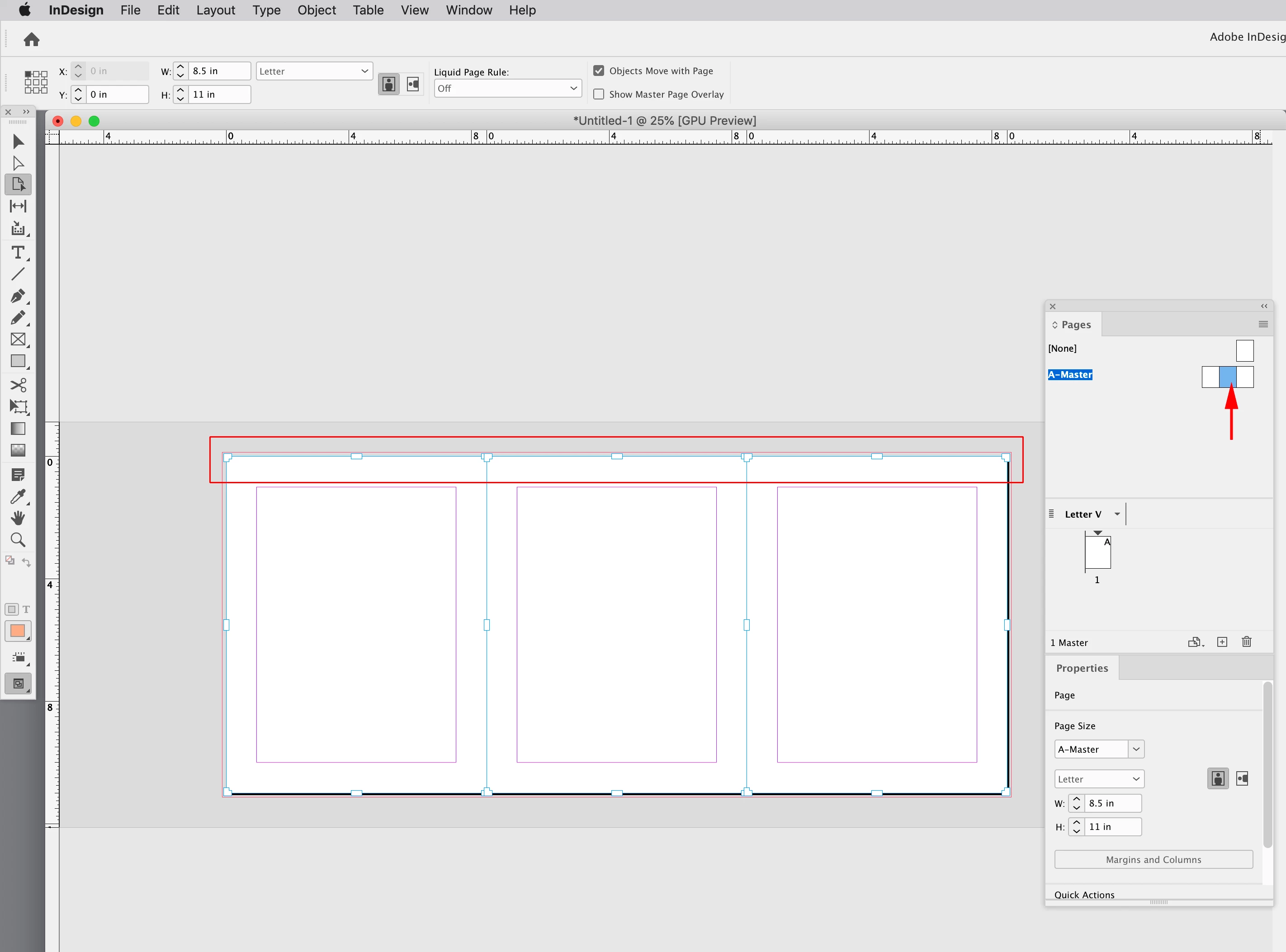Expand the A-Master dropdown in Properties
The height and width of the screenshot is (952, 1286).
click(x=1135, y=749)
